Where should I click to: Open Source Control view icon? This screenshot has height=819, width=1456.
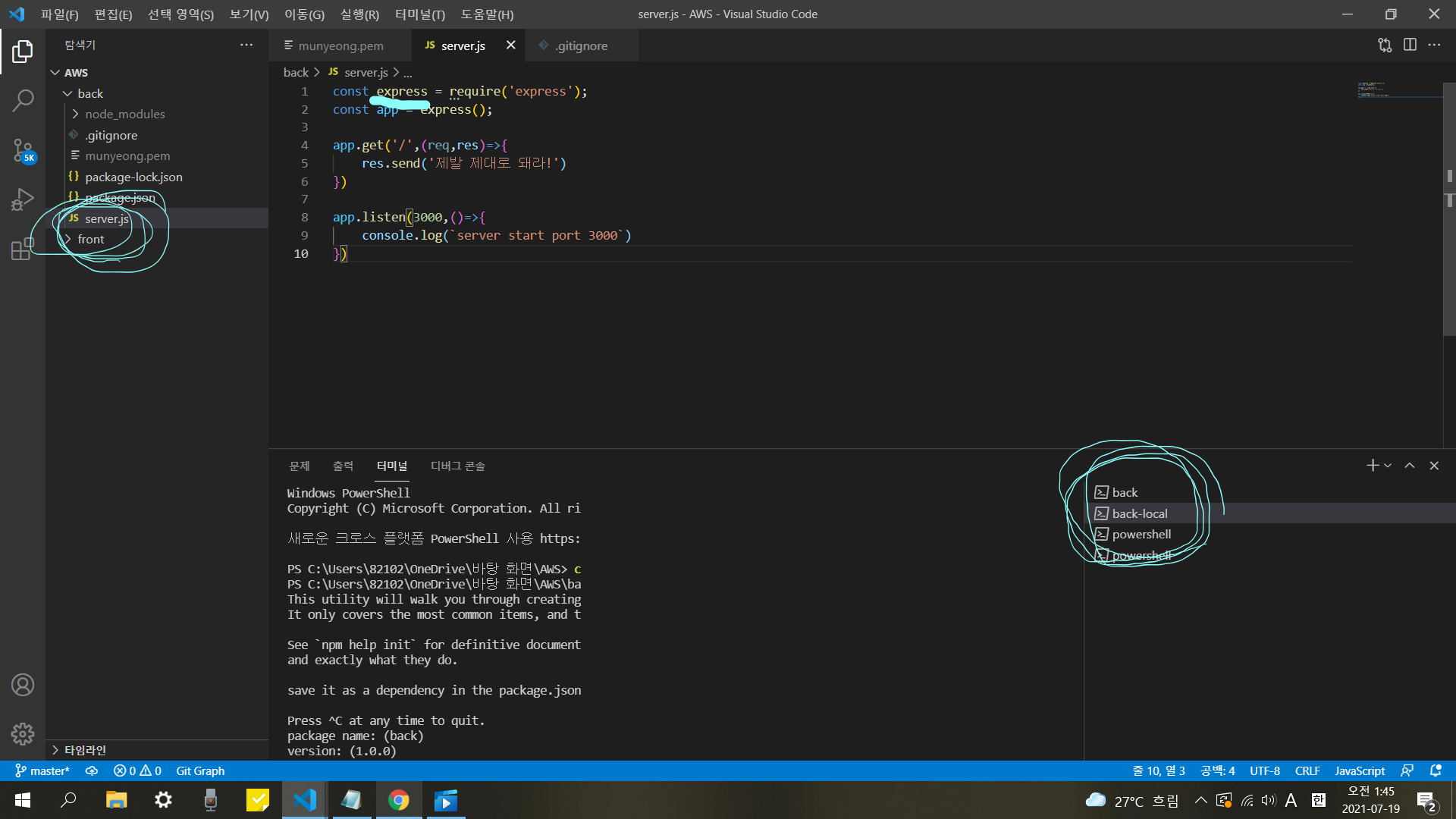[23, 150]
